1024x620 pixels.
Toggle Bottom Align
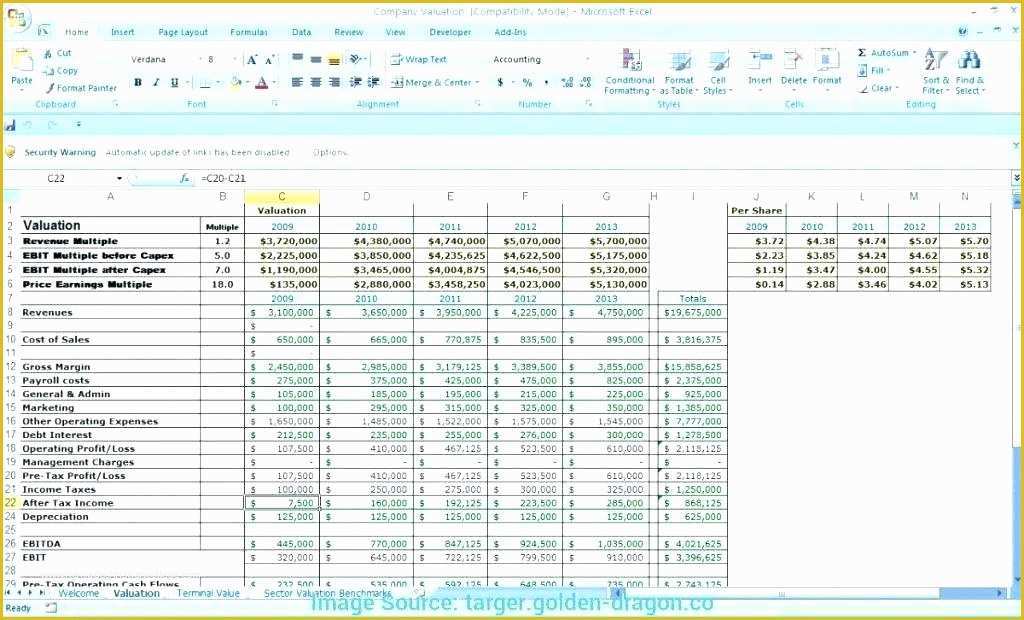tap(334, 59)
